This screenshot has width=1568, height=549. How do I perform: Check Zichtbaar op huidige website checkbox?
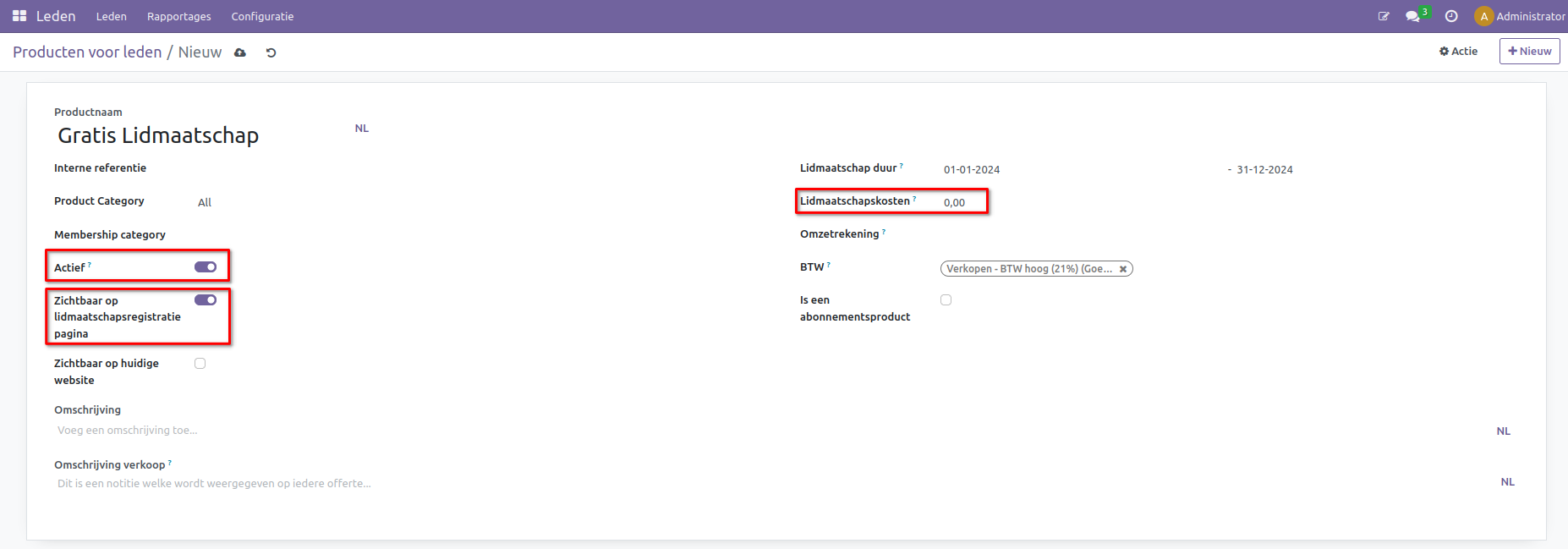coord(200,364)
